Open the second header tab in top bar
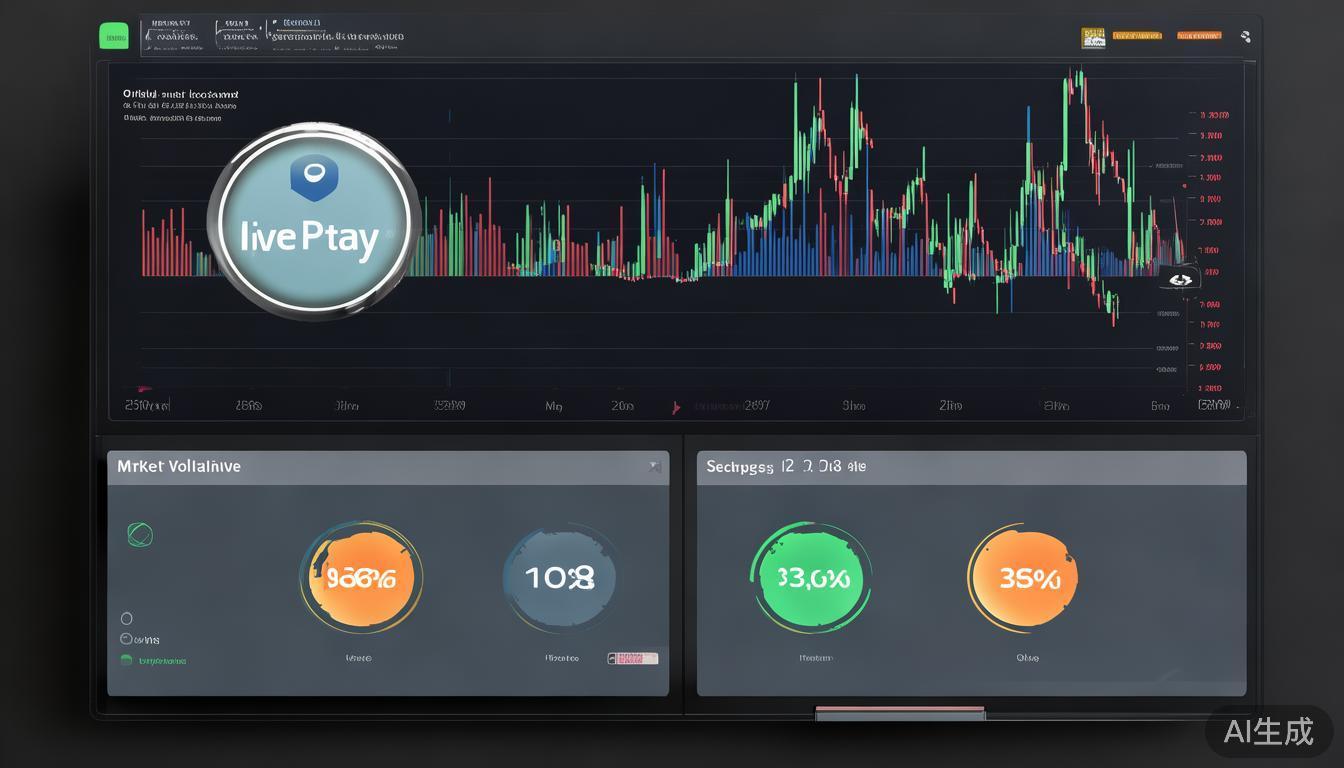The height and width of the screenshot is (768, 1344). coord(238,36)
